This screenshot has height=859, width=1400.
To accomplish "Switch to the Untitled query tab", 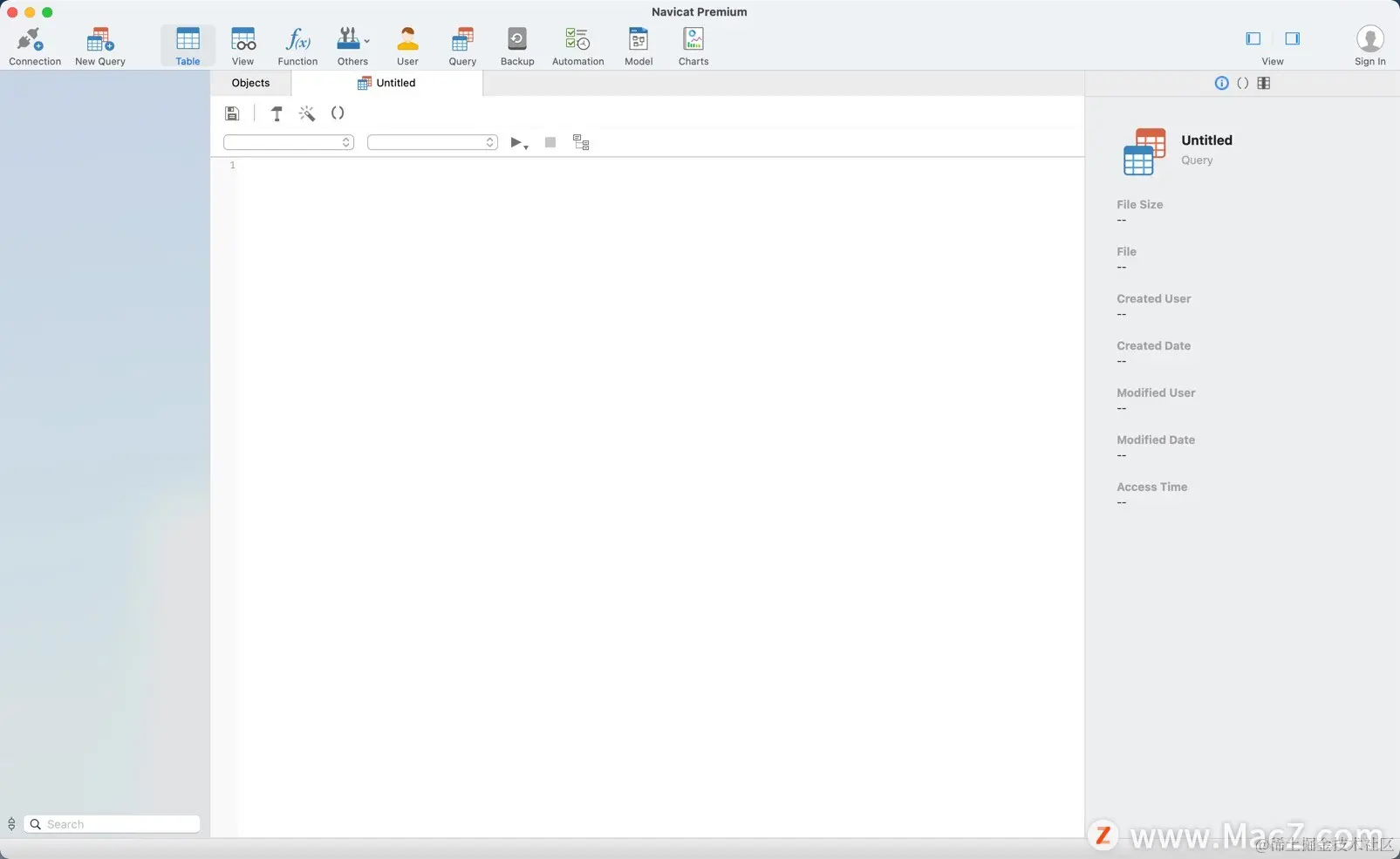I will click(x=386, y=83).
